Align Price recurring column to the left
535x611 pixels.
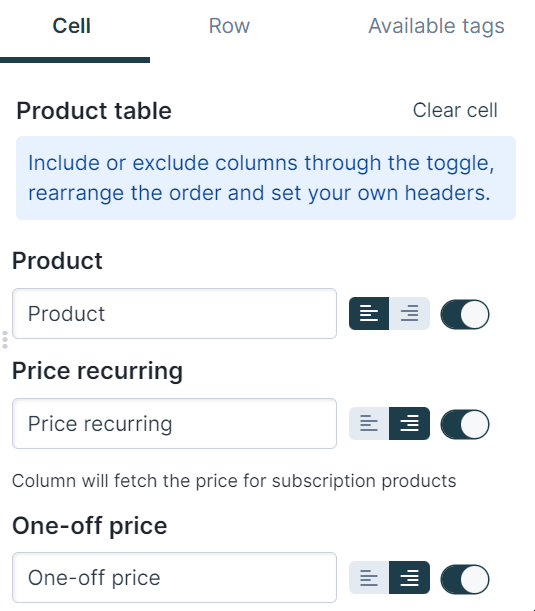pyautogui.click(x=369, y=424)
